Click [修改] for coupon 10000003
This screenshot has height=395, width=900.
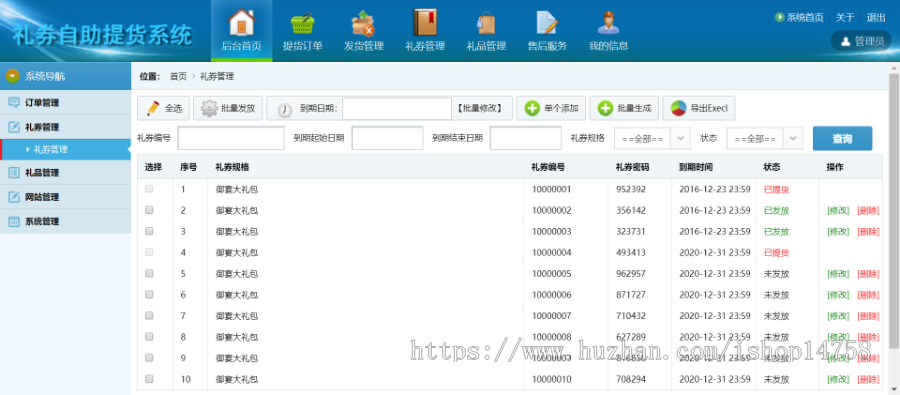tap(838, 231)
